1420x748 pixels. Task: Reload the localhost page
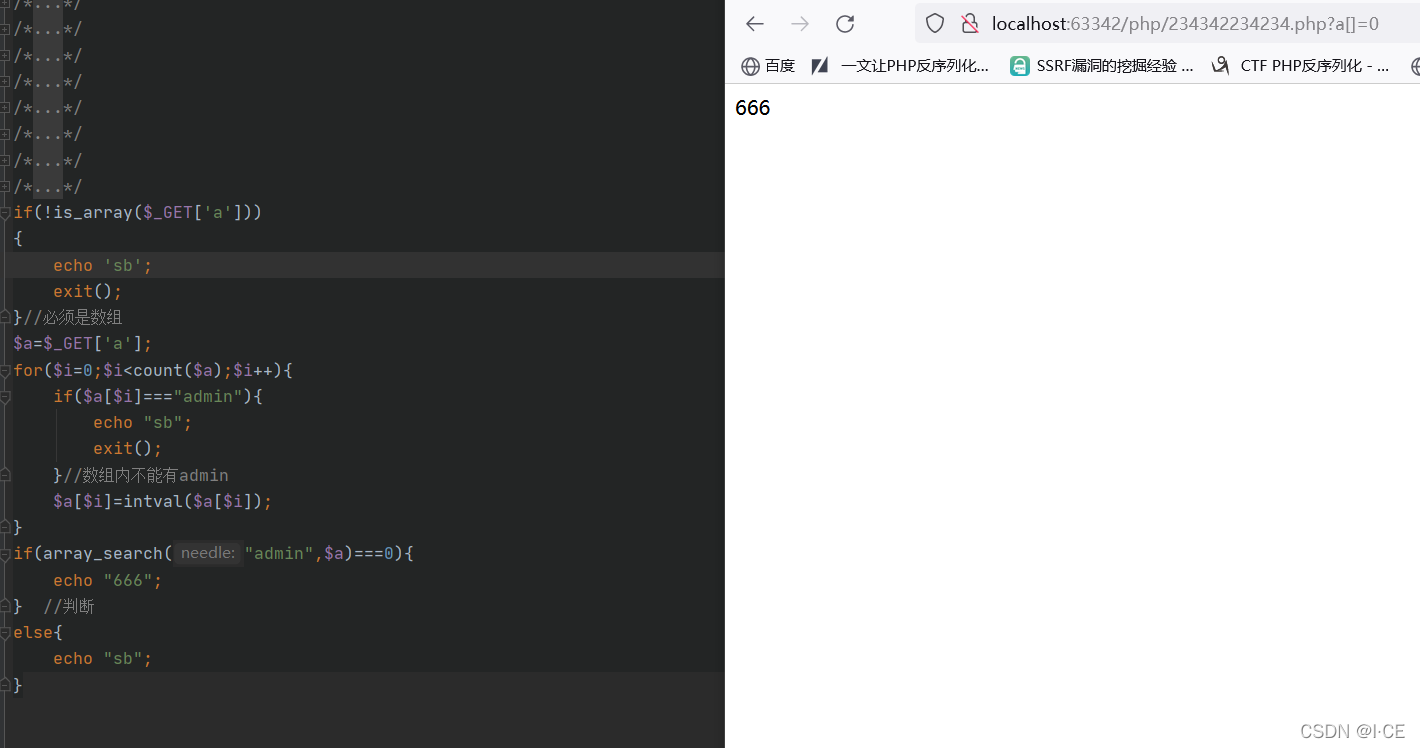(x=845, y=24)
